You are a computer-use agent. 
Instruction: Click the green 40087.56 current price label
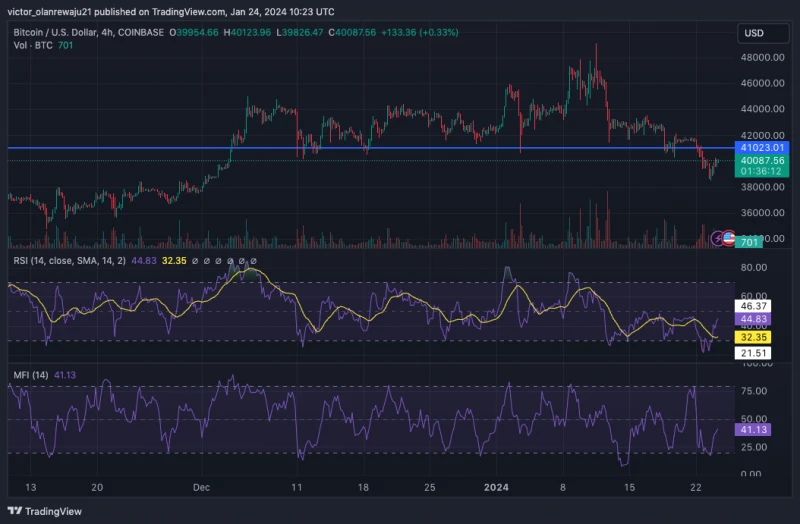point(760,160)
